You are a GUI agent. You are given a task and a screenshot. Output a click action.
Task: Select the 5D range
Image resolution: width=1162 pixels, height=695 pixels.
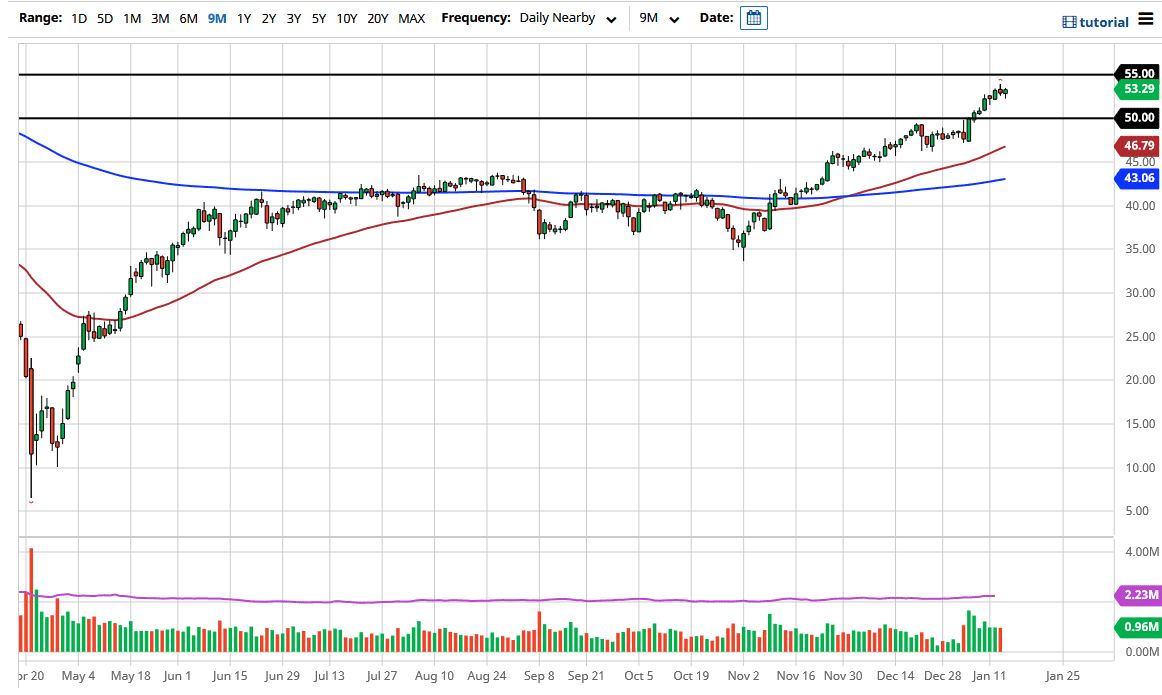pos(104,18)
